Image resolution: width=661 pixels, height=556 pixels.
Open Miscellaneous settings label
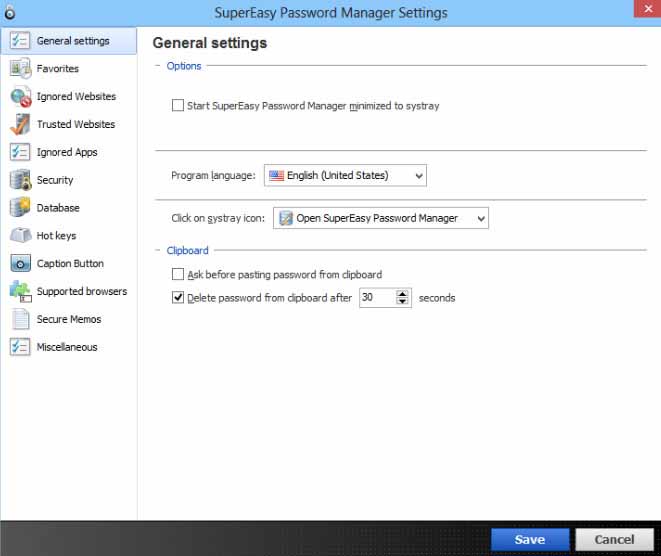pyautogui.click(x=67, y=347)
